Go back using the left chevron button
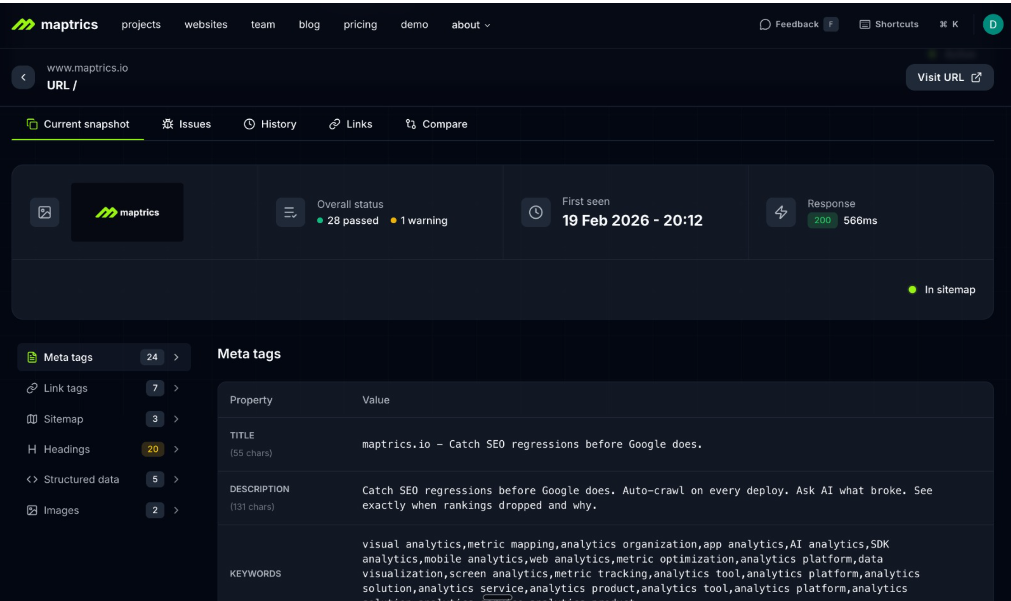Viewport: 1011px width, 601px height. 23,77
